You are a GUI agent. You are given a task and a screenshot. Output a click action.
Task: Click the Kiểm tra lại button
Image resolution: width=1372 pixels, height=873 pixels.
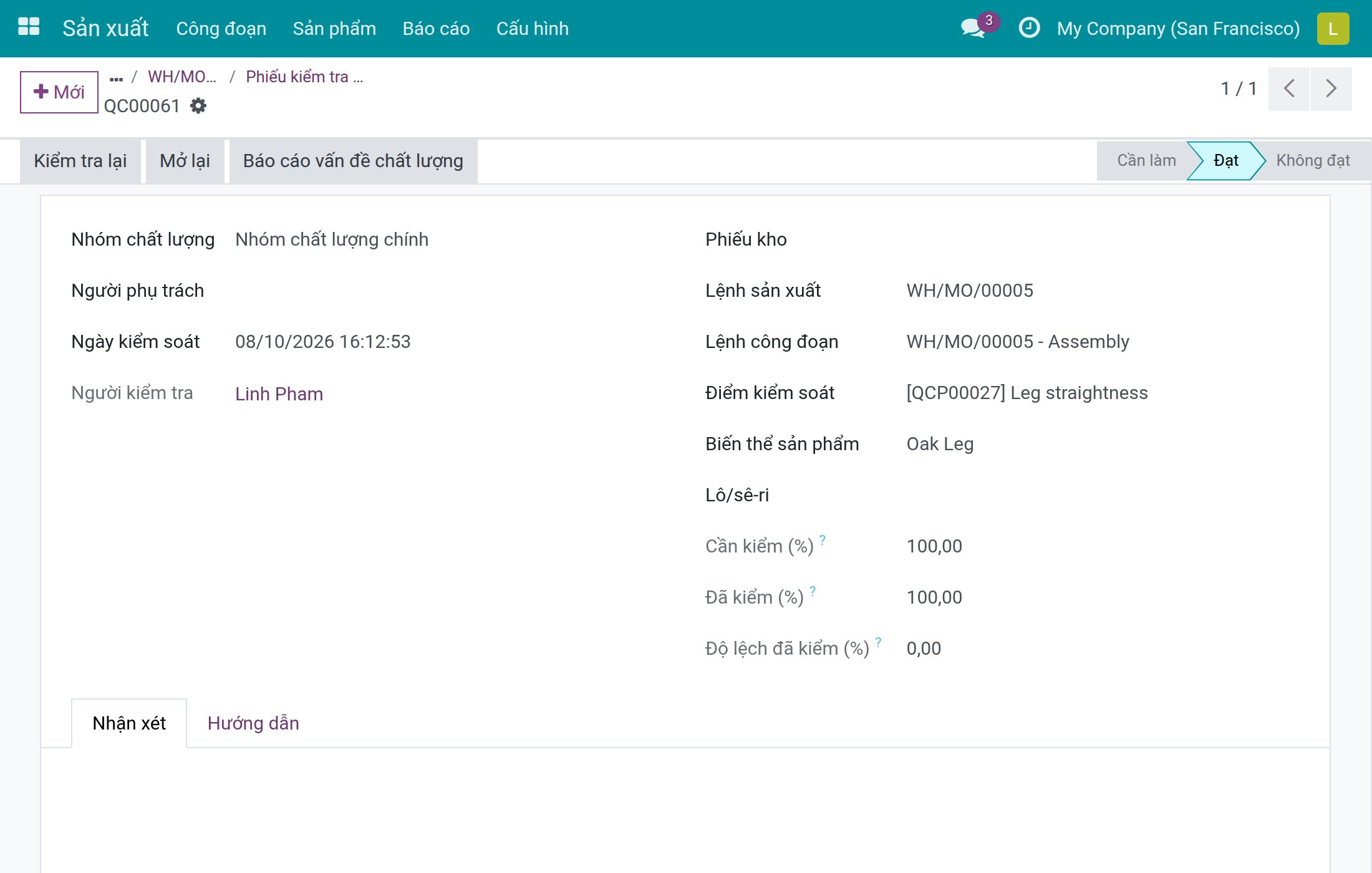pos(80,161)
